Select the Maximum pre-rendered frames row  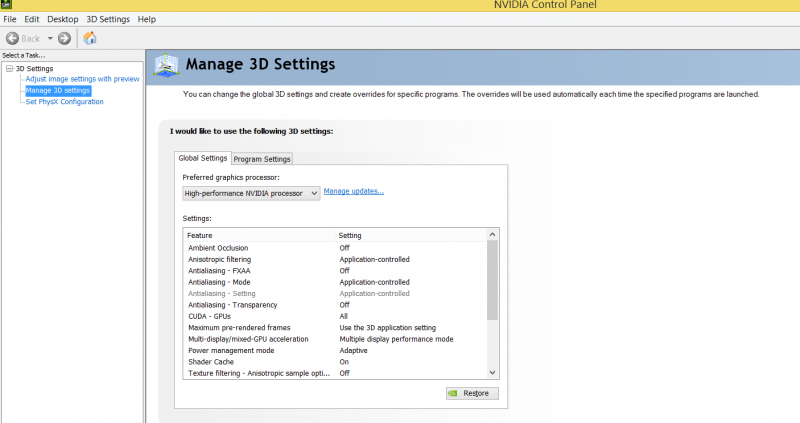335,328
